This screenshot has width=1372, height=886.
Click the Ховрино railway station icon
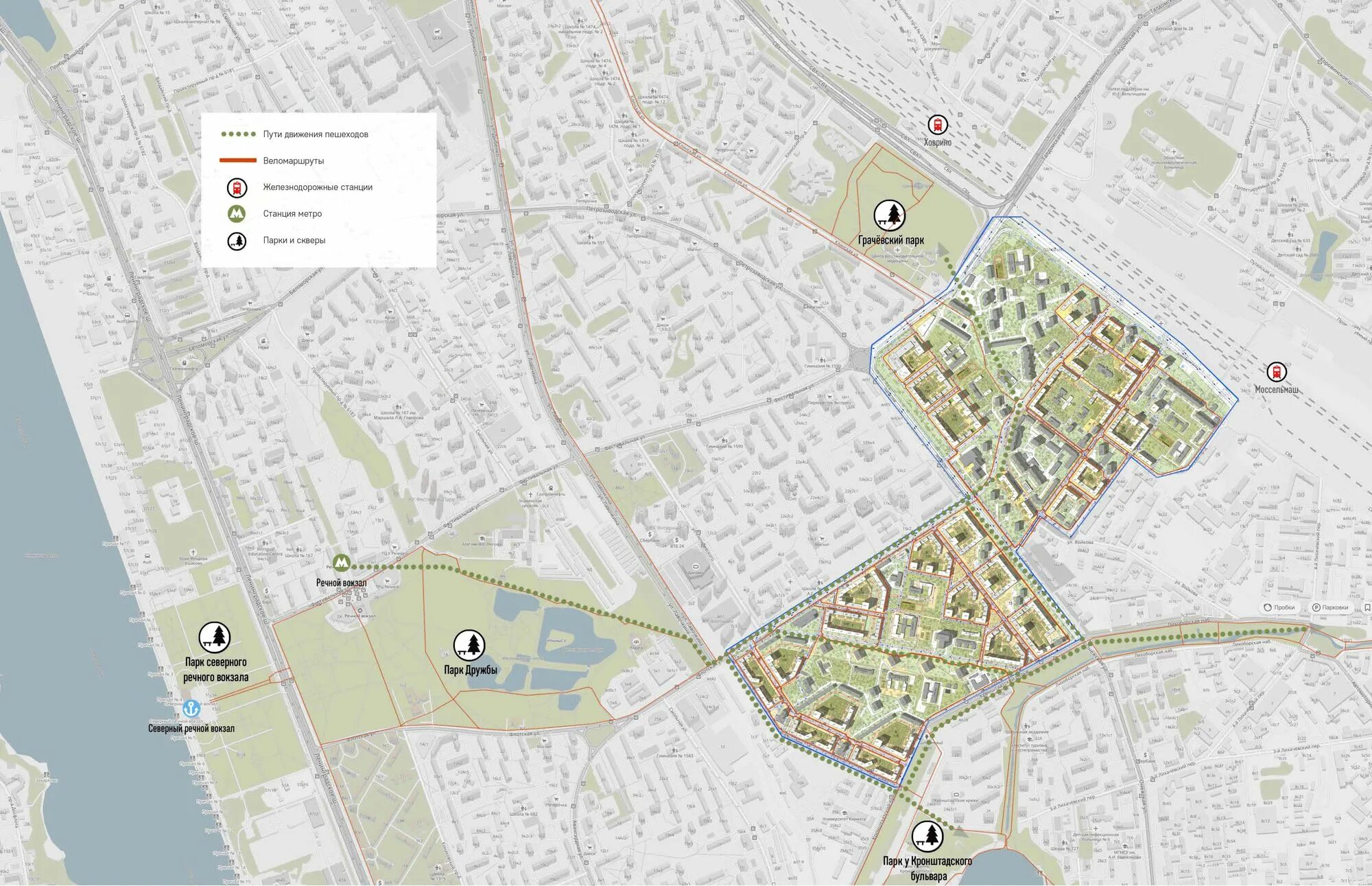[x=937, y=124]
